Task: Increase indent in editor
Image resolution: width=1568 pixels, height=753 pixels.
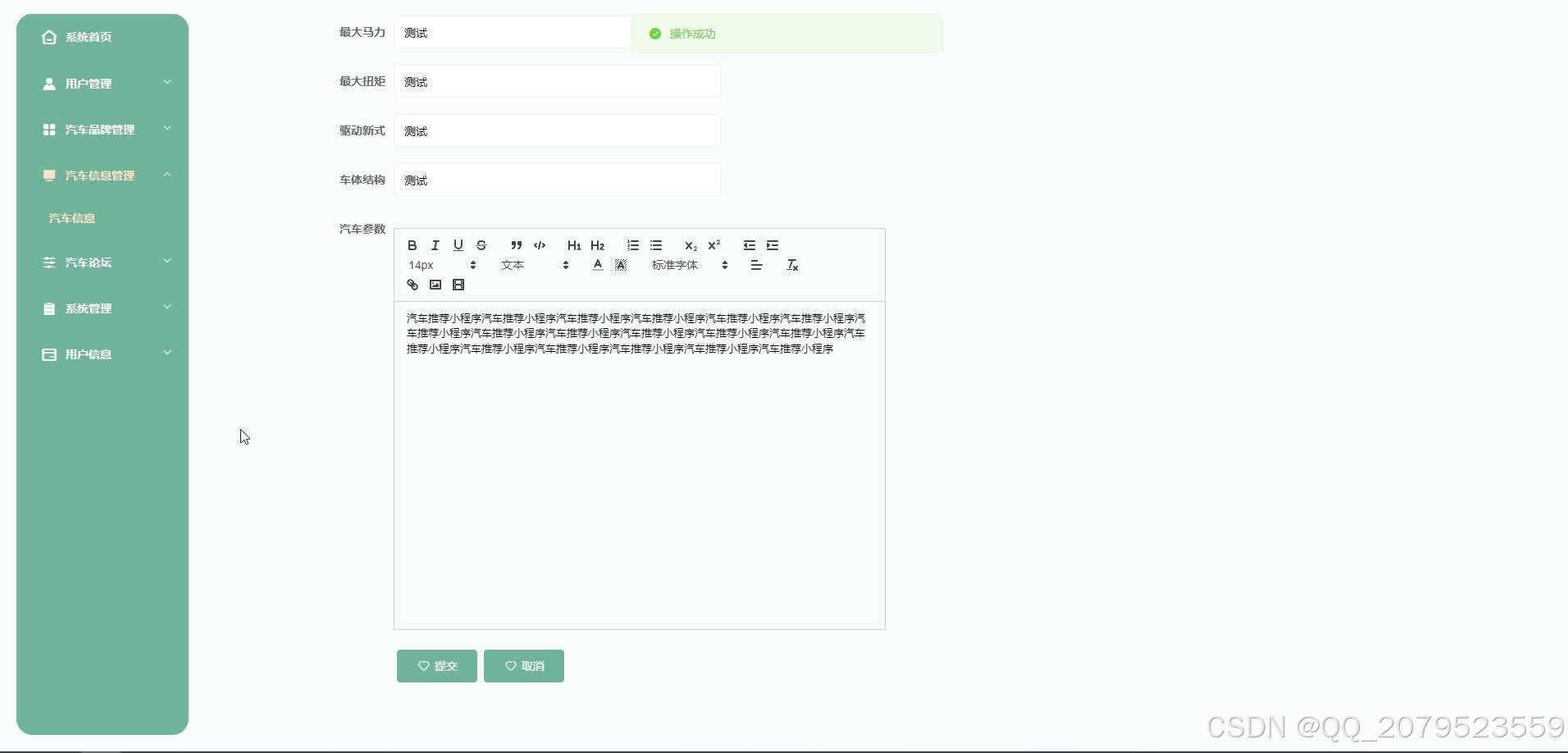Action: [773, 245]
